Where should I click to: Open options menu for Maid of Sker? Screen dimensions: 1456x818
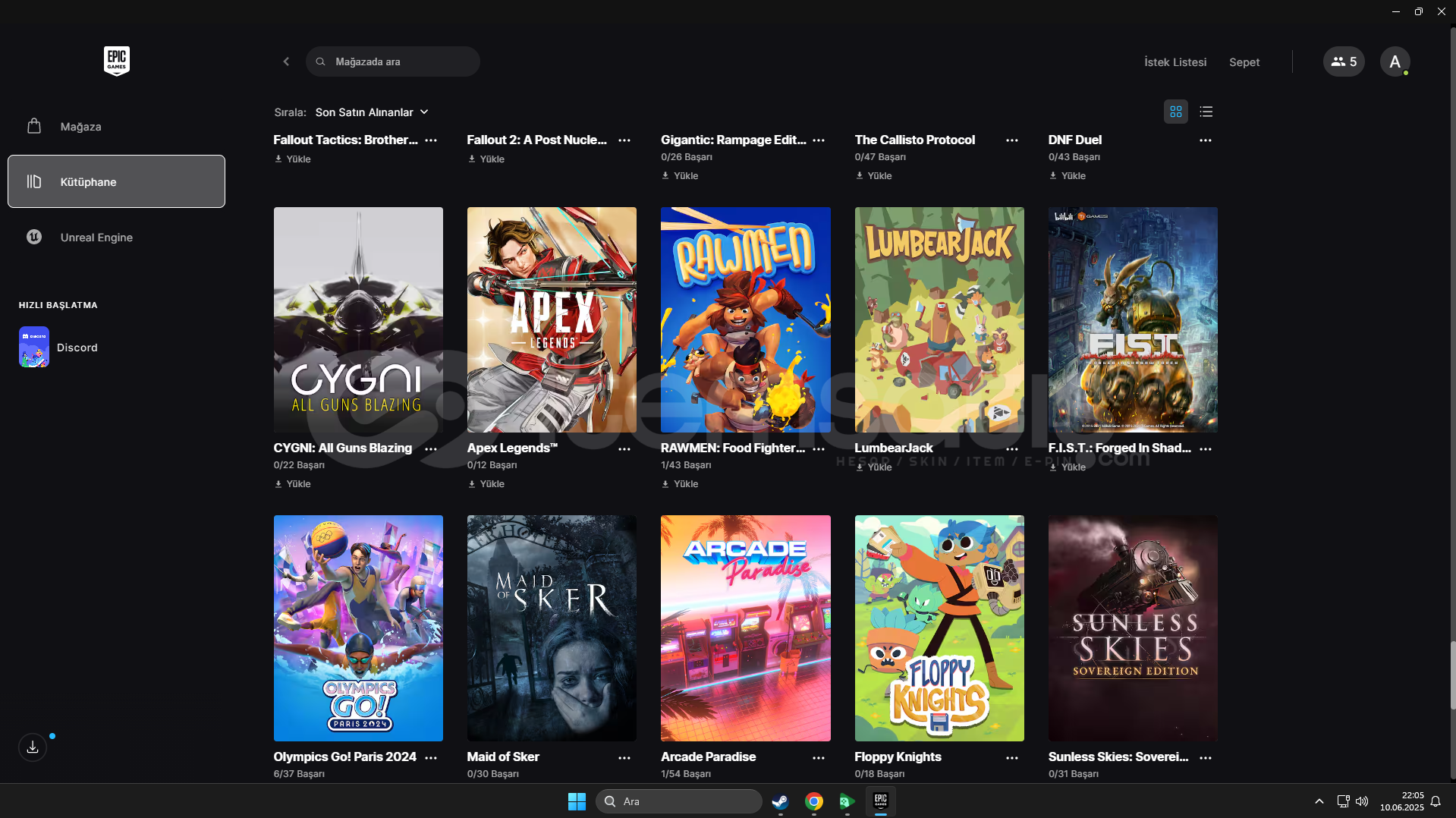point(624,757)
